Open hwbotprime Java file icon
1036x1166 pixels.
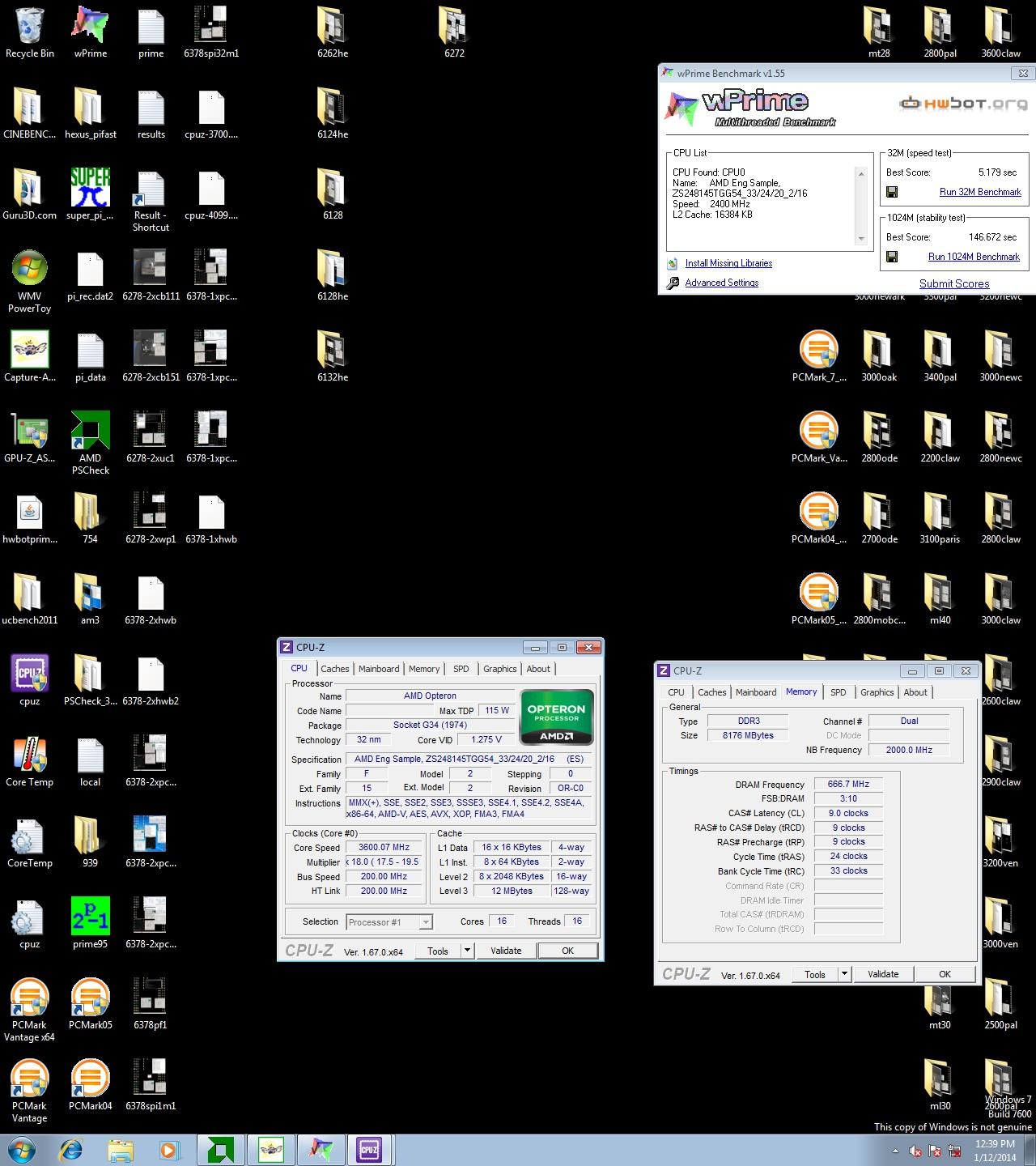point(29,518)
